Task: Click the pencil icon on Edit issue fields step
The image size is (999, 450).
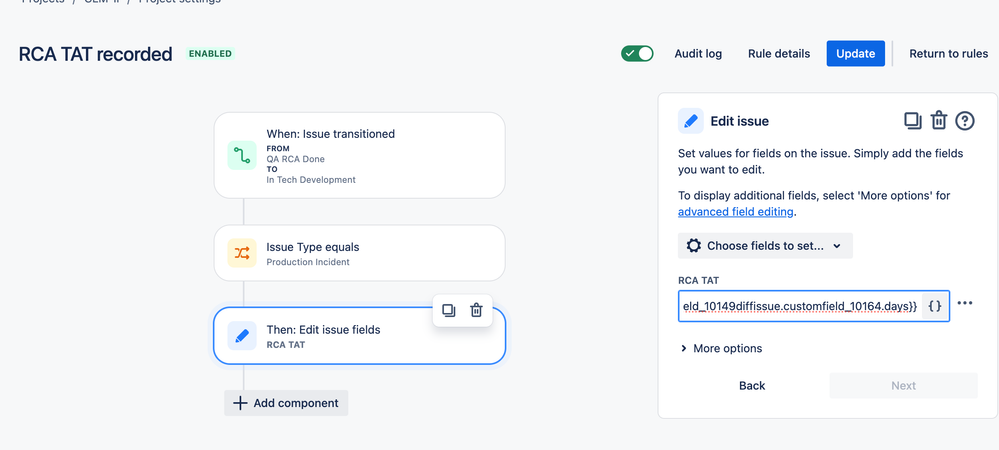Action: pos(242,336)
